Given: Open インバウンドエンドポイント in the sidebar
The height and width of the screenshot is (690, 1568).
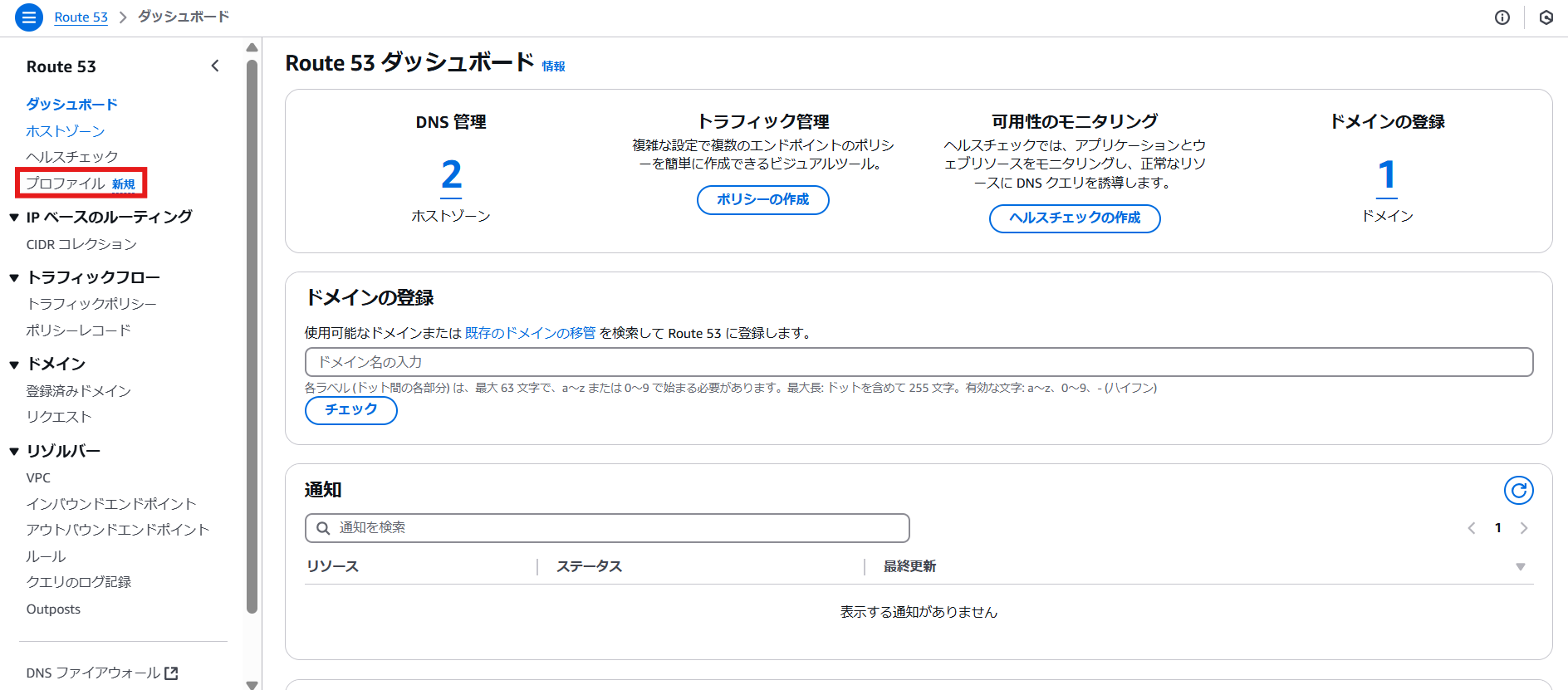Looking at the screenshot, I should 111,504.
